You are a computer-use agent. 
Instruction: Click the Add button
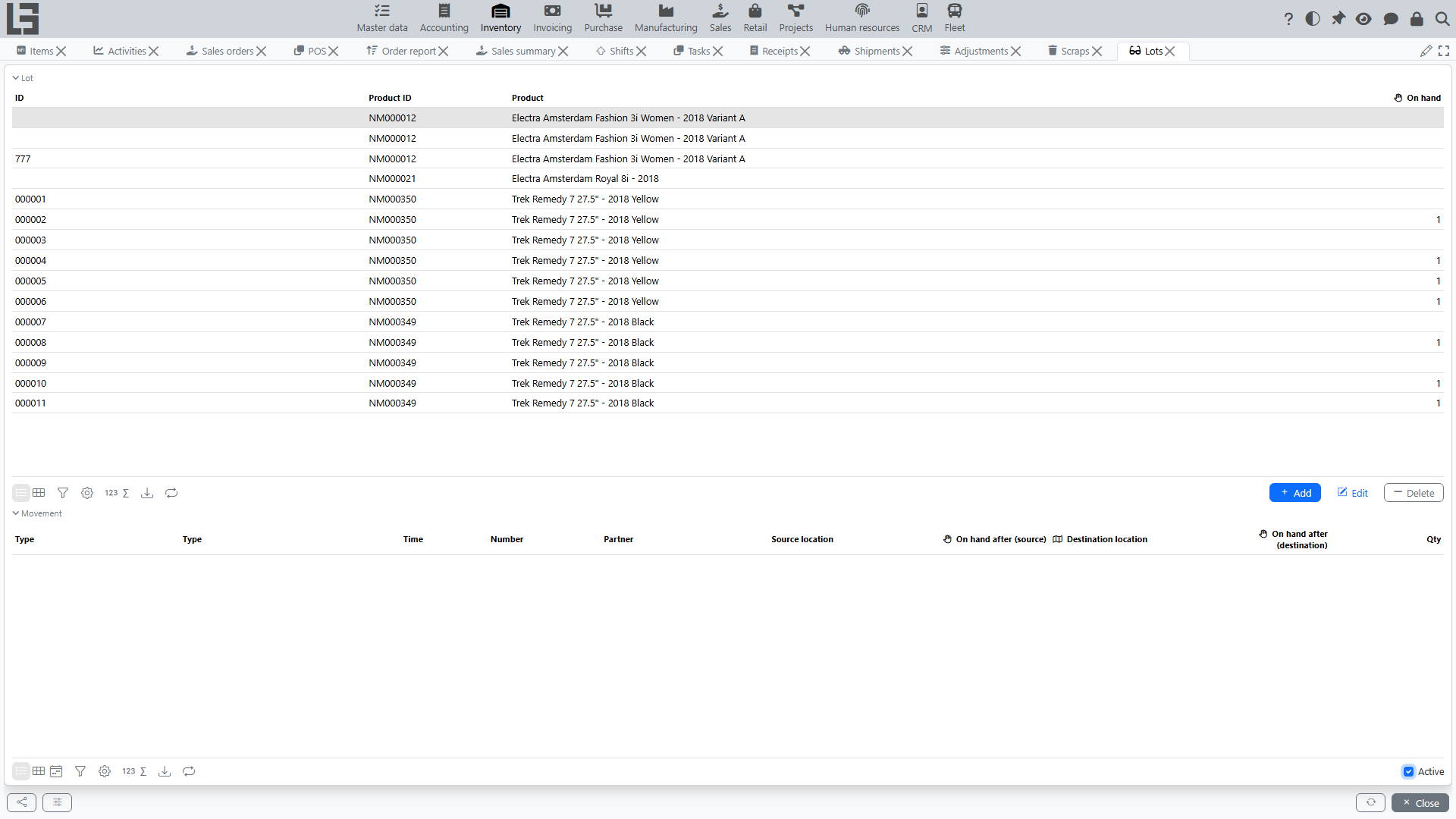coord(1295,493)
